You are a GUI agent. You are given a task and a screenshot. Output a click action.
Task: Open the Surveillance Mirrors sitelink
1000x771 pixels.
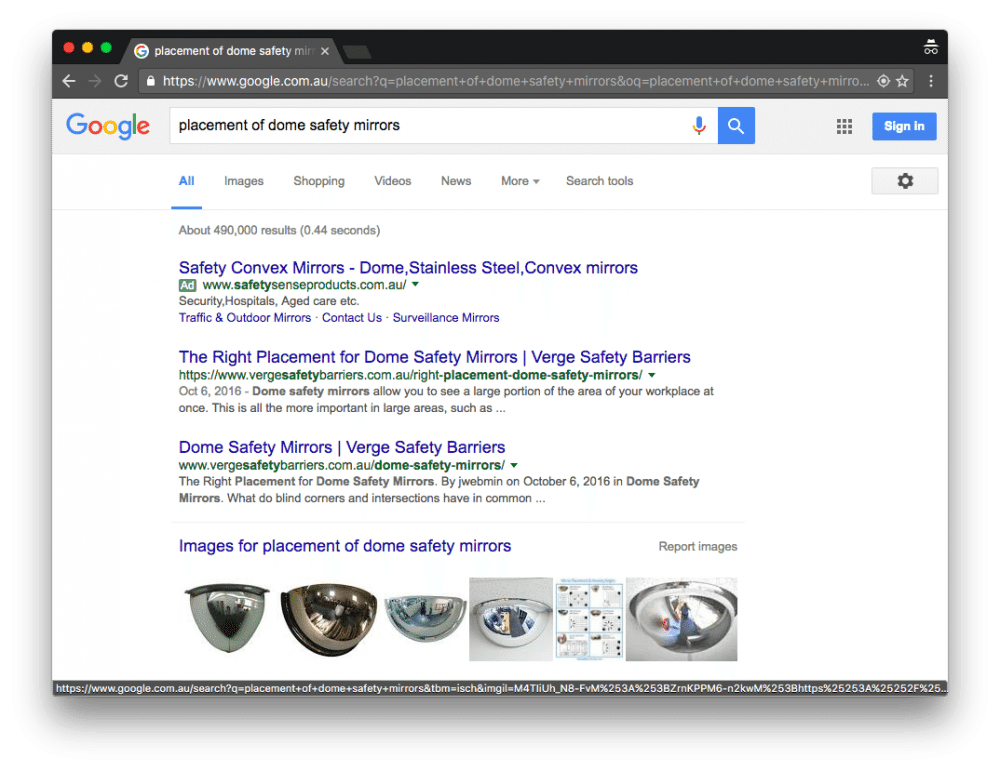click(446, 318)
